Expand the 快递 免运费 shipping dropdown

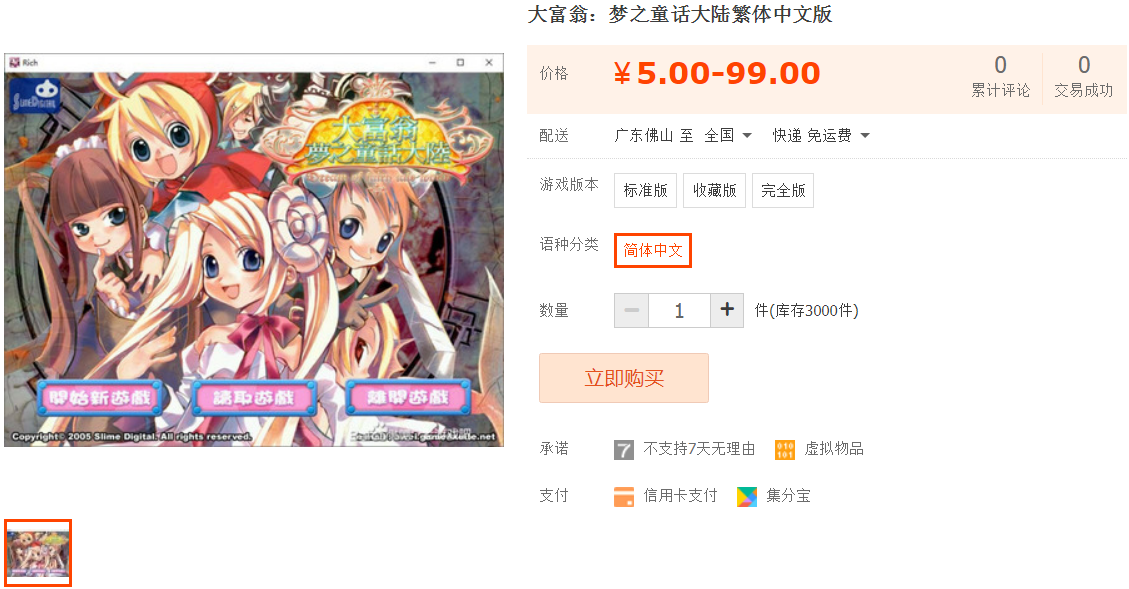pyautogui.click(x=821, y=135)
